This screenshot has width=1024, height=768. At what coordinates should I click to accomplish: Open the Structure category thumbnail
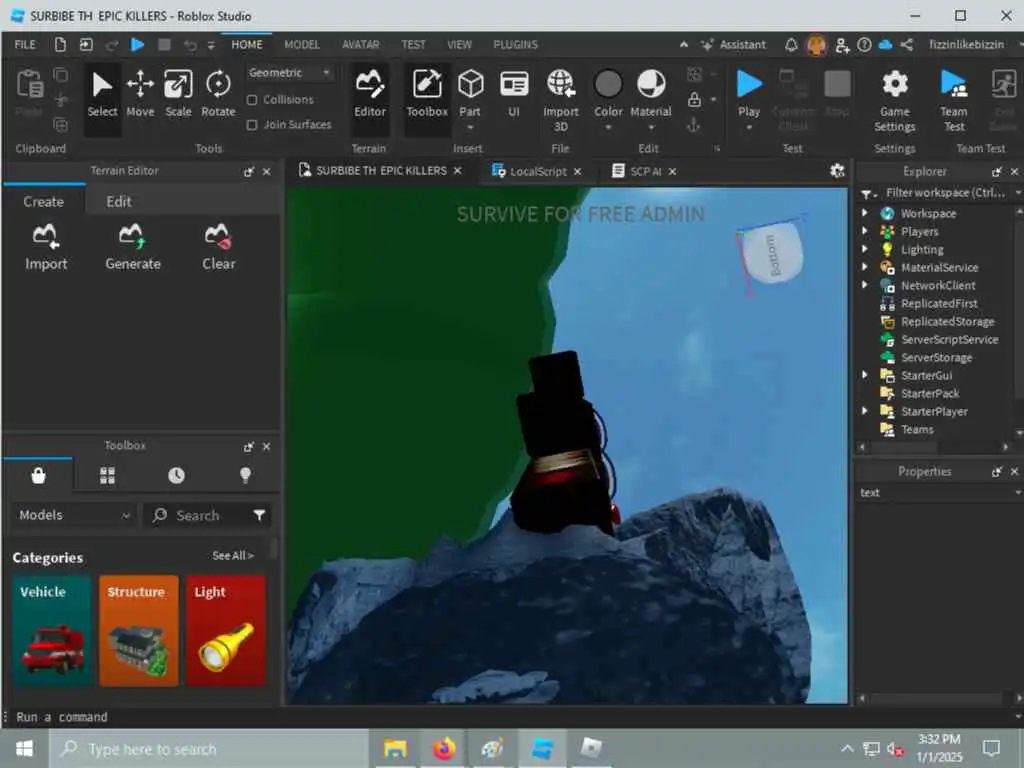138,631
